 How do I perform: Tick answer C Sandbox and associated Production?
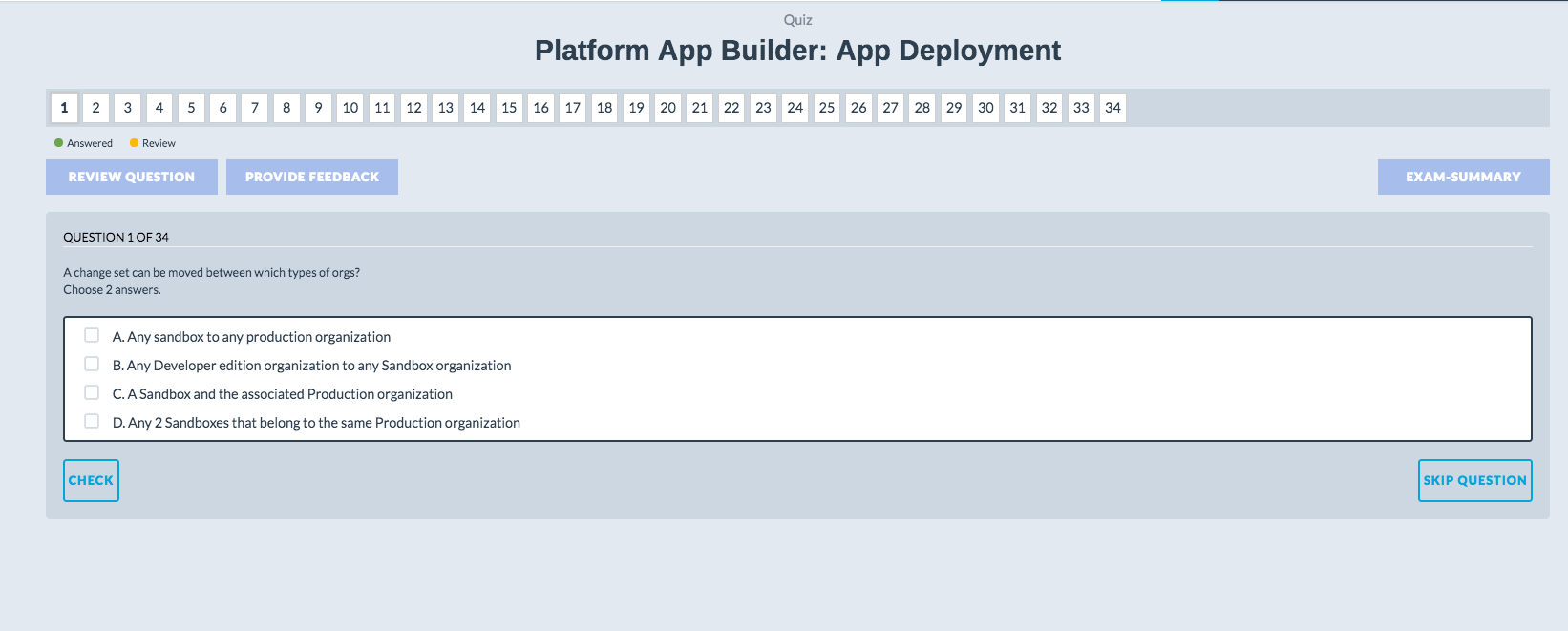coord(92,392)
